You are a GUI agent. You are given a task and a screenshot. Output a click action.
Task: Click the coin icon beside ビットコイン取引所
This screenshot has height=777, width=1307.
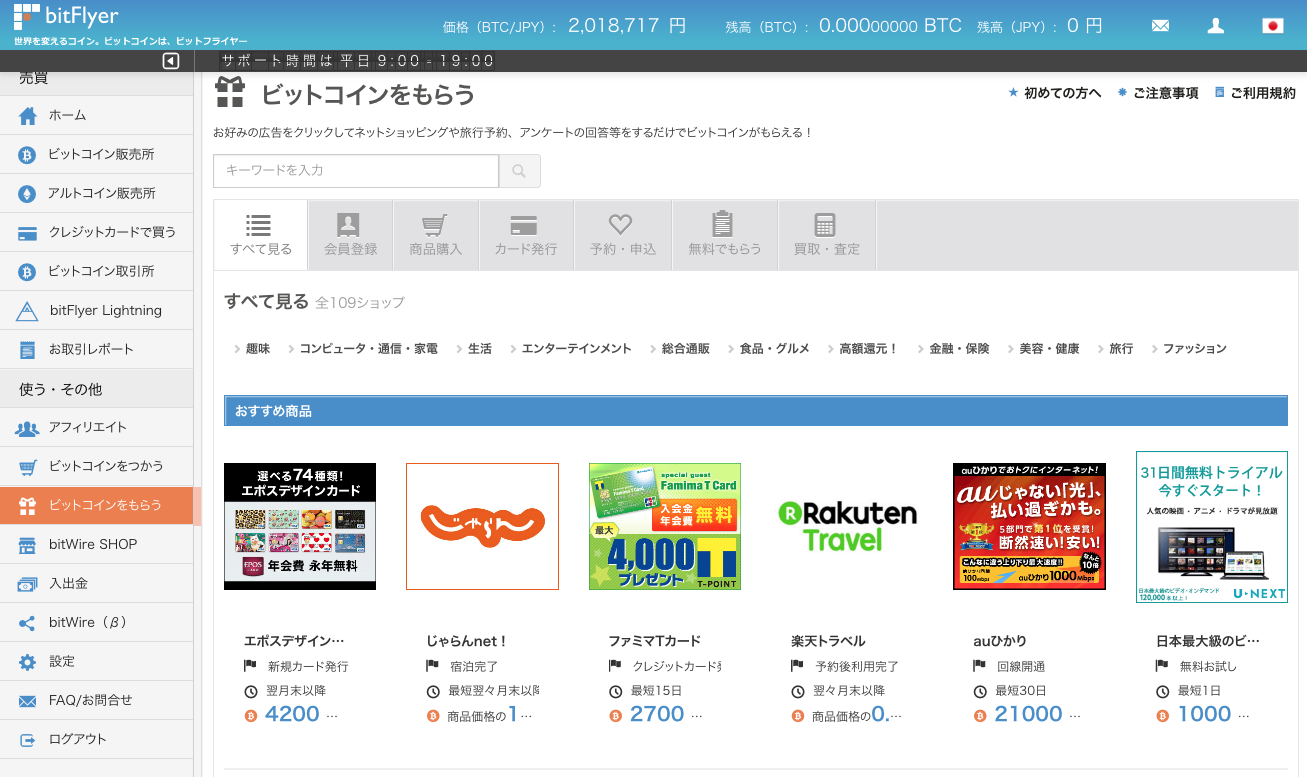click(28, 272)
